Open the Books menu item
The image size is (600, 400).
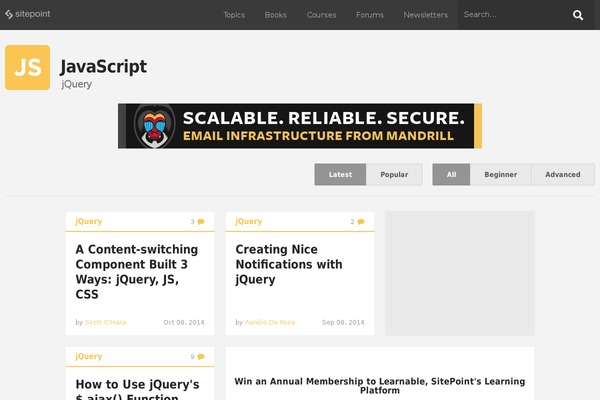coord(276,15)
